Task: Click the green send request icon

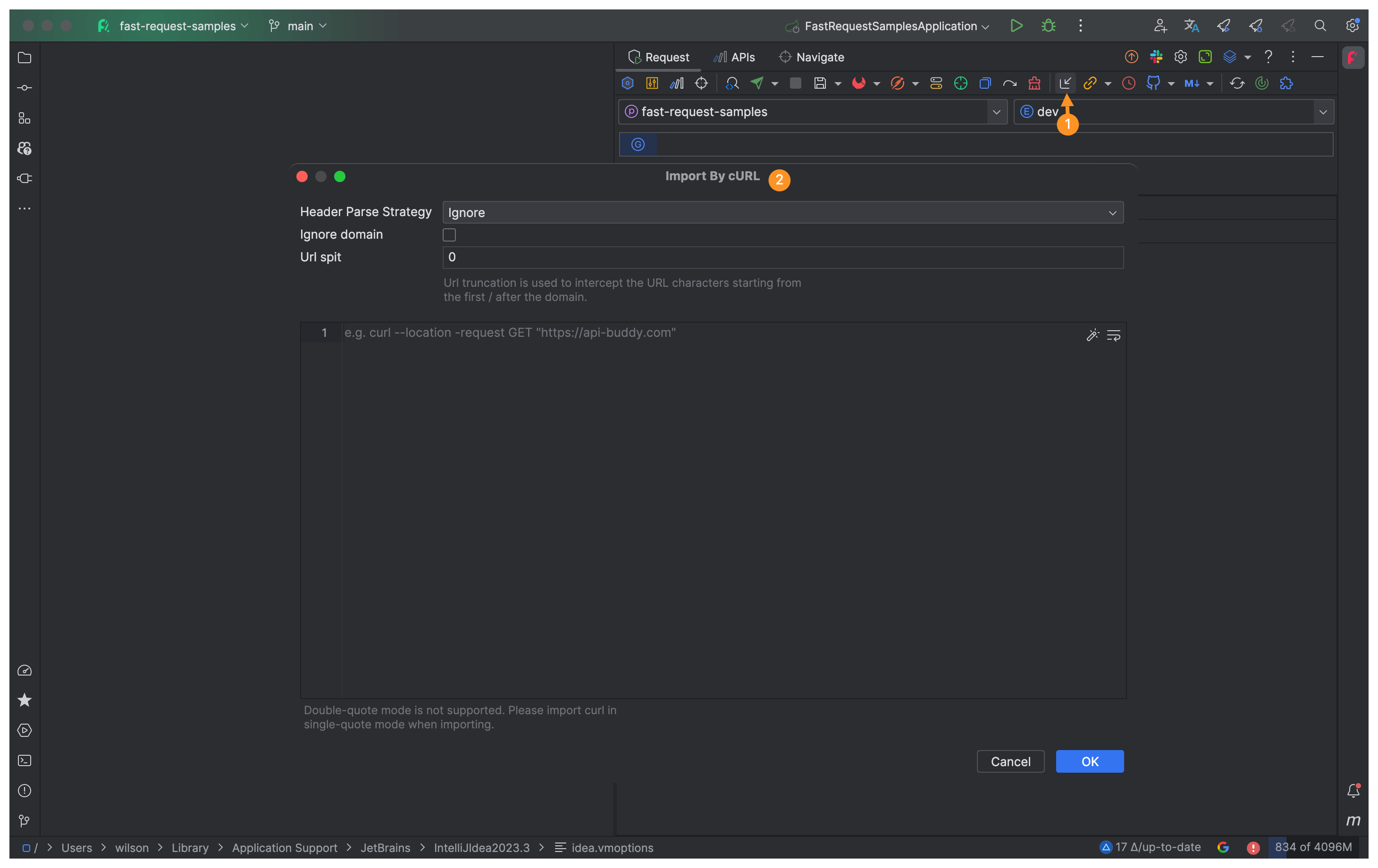Action: click(757, 83)
